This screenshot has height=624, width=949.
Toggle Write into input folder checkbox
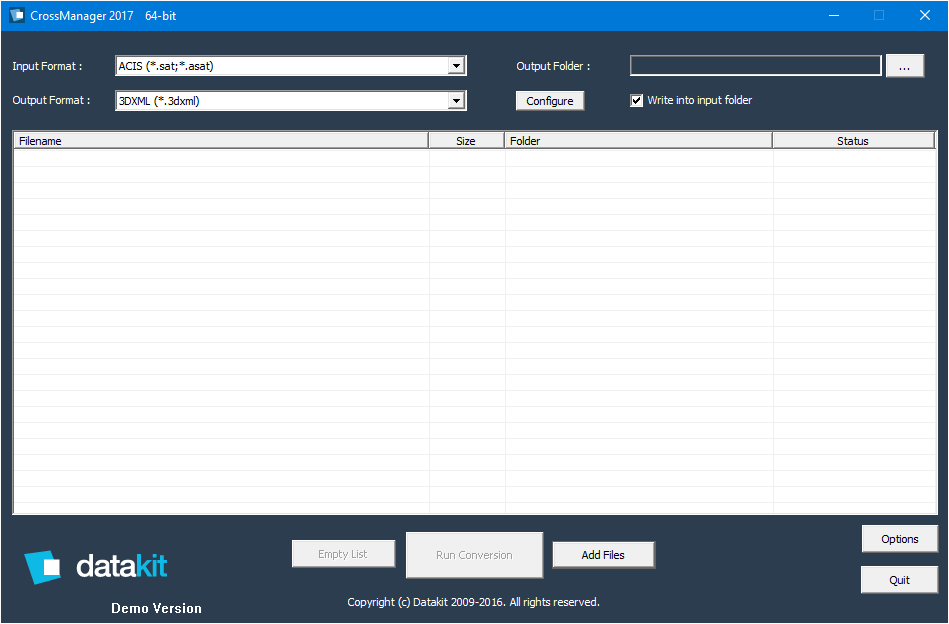click(x=636, y=100)
